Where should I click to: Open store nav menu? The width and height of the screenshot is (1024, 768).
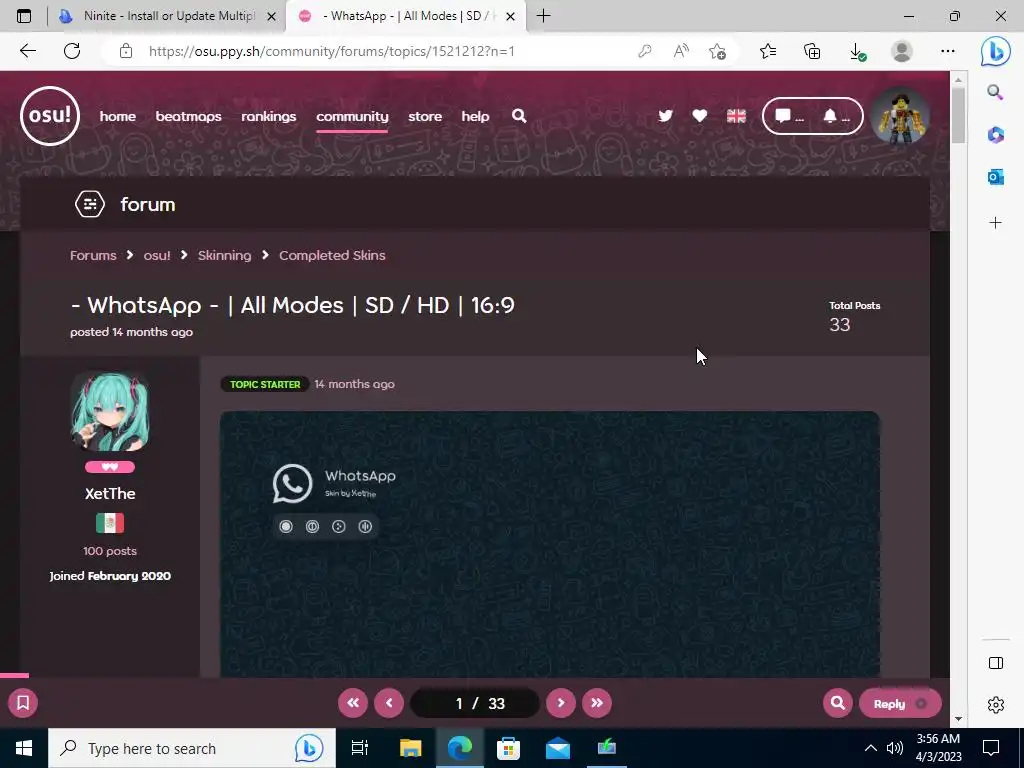coord(425,116)
